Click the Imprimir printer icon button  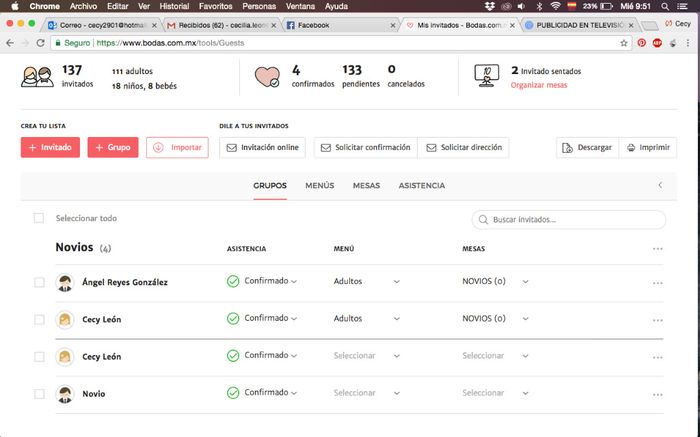coord(648,147)
